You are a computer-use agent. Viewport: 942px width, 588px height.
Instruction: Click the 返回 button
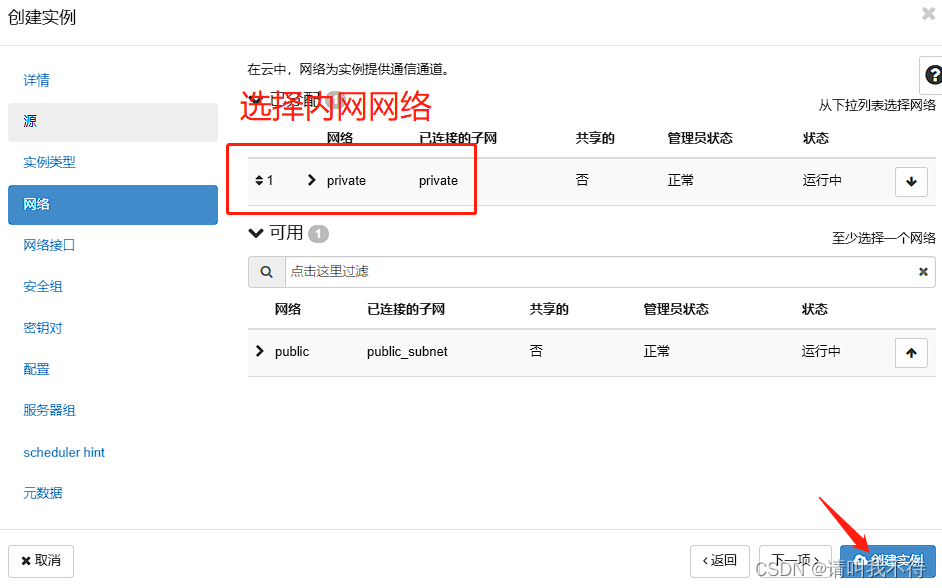[x=720, y=561]
